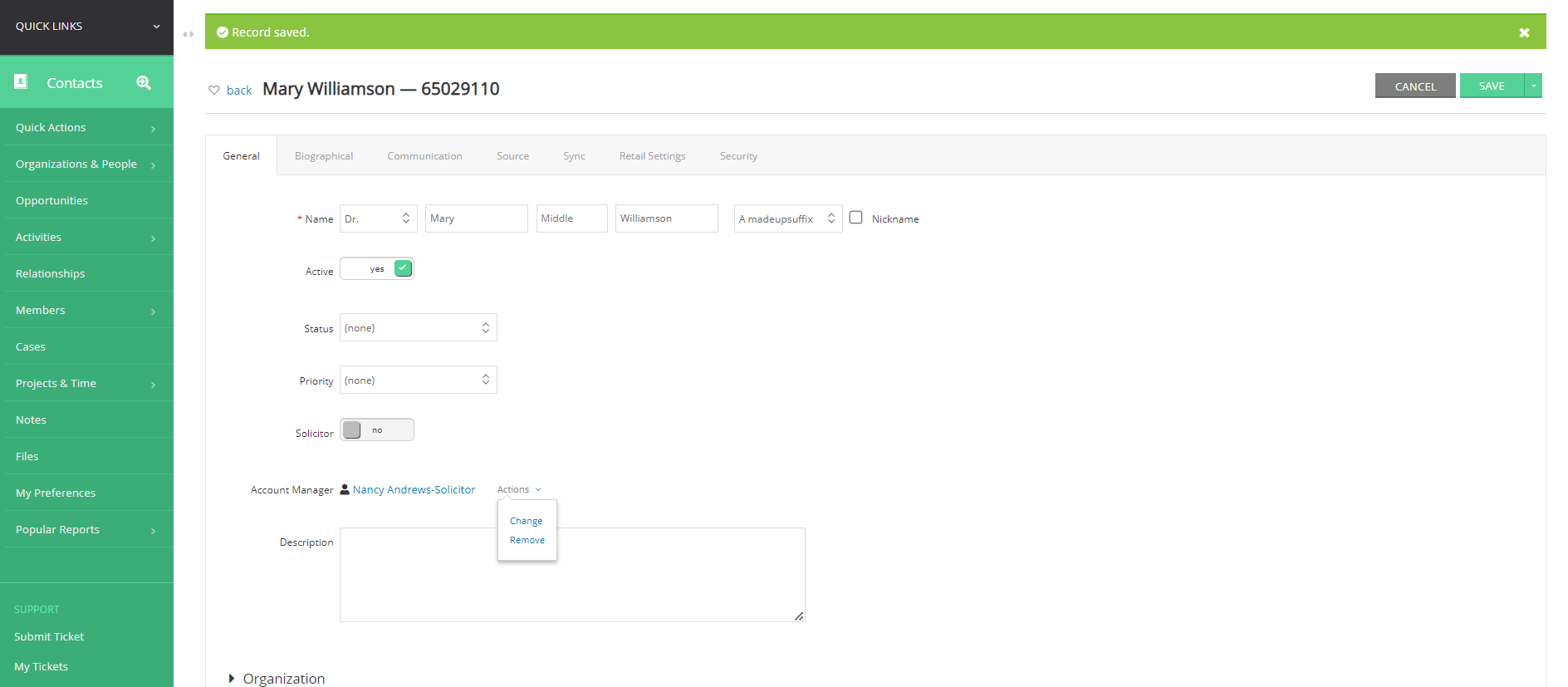The height and width of the screenshot is (687, 1568).
Task: Toggle the Active yes switch
Action: pyautogui.click(x=377, y=268)
